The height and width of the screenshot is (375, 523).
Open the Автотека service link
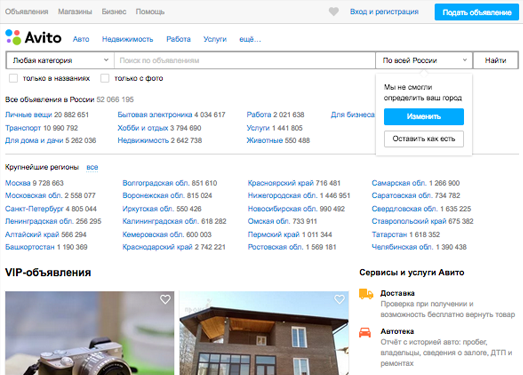coord(397,332)
